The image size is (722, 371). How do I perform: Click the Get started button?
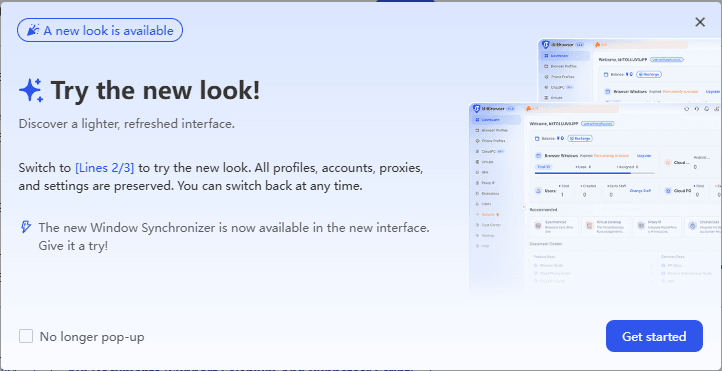(654, 336)
